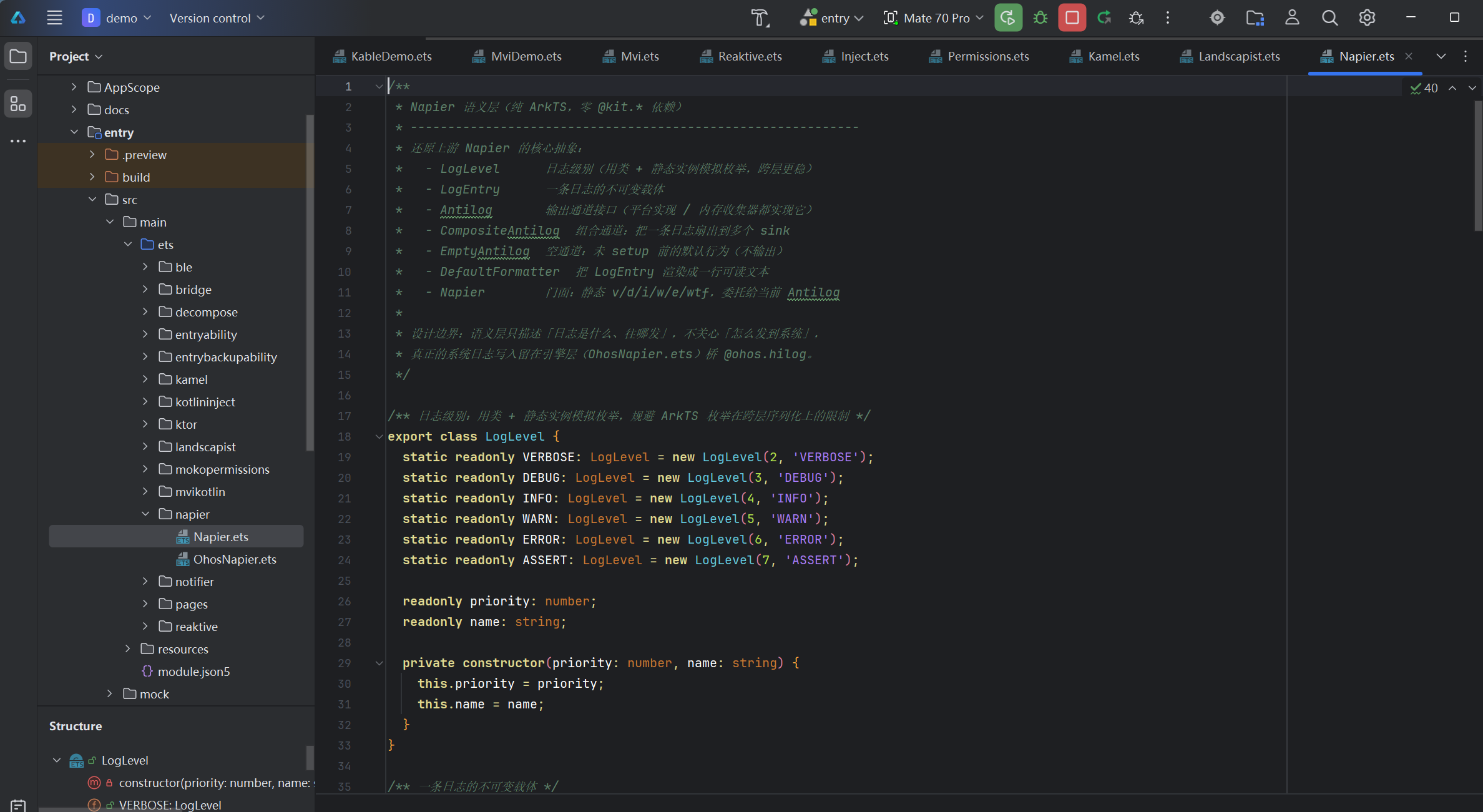Open the demo project dropdown
The image size is (1483, 812).
coord(117,18)
